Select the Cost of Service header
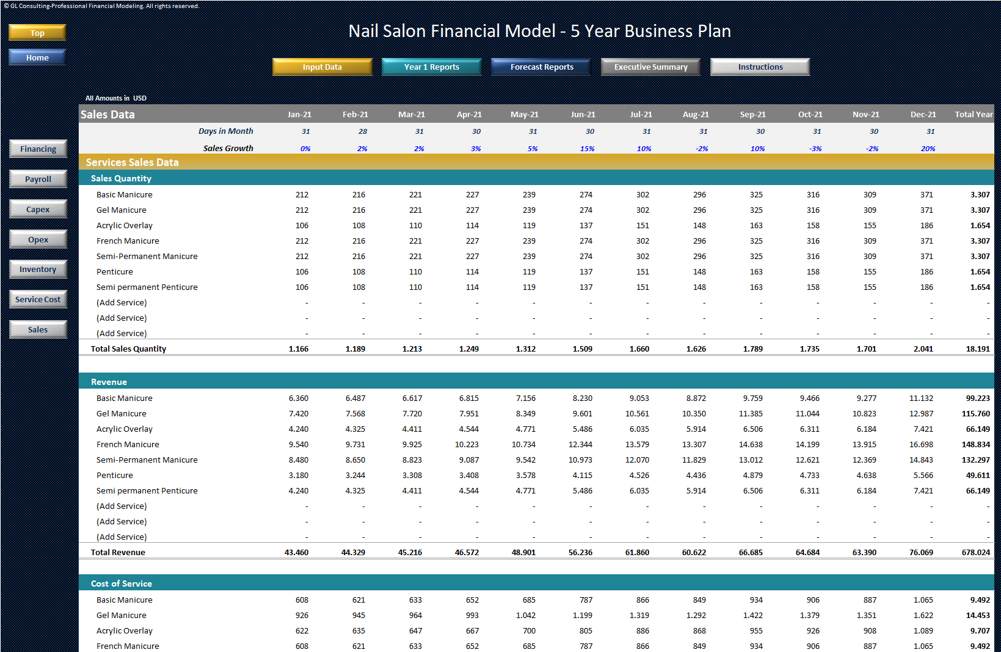Viewport: 1001px width, 652px height. pos(536,584)
